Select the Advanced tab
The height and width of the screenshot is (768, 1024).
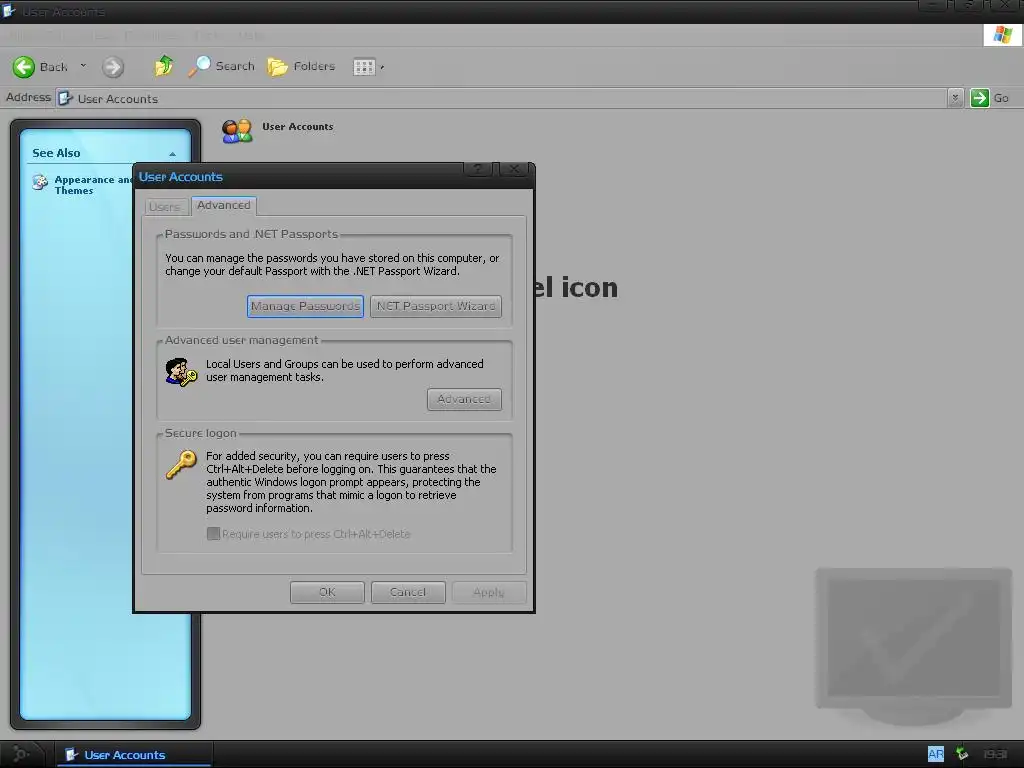click(223, 205)
